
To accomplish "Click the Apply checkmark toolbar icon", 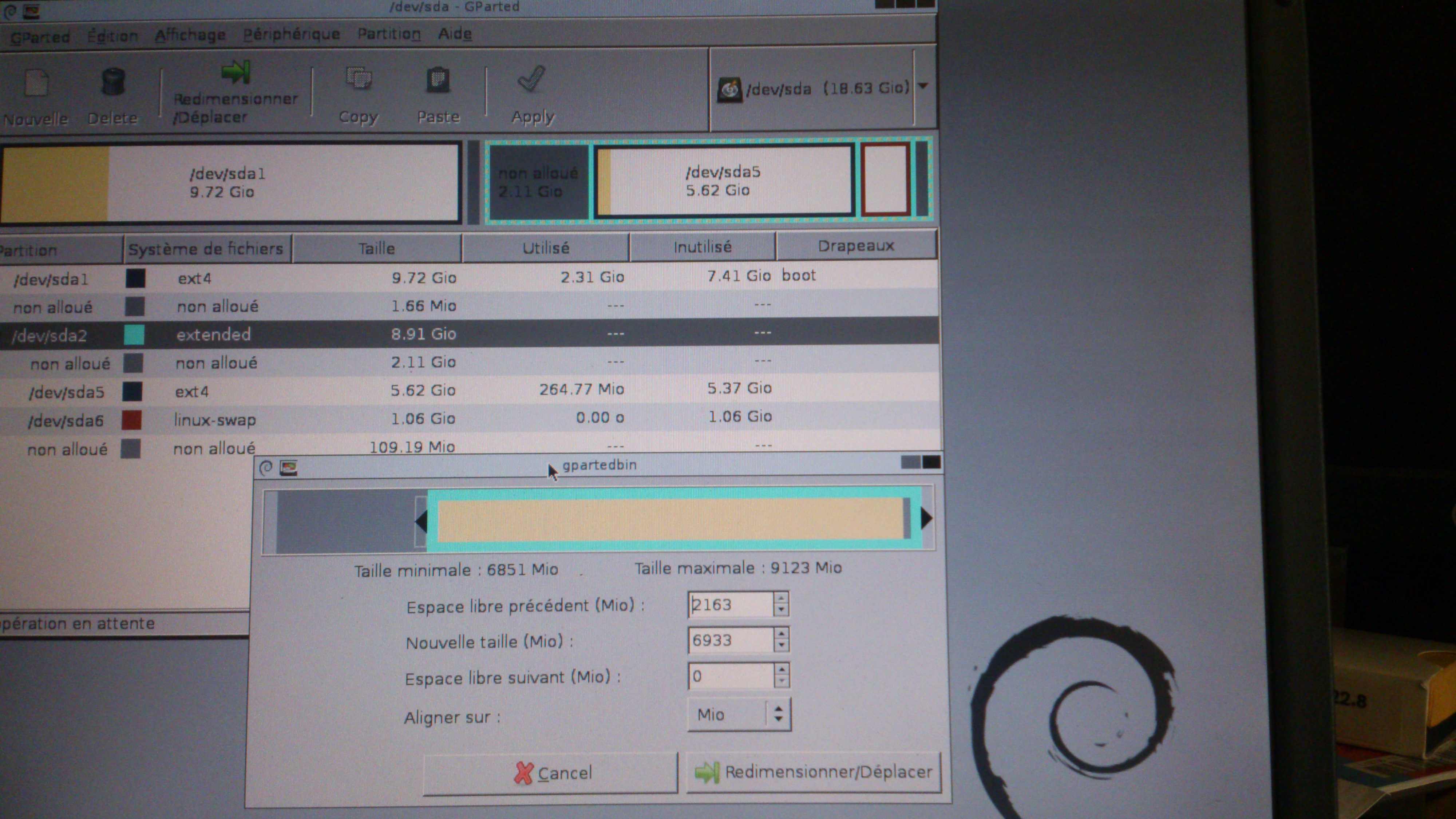I will click(531, 79).
